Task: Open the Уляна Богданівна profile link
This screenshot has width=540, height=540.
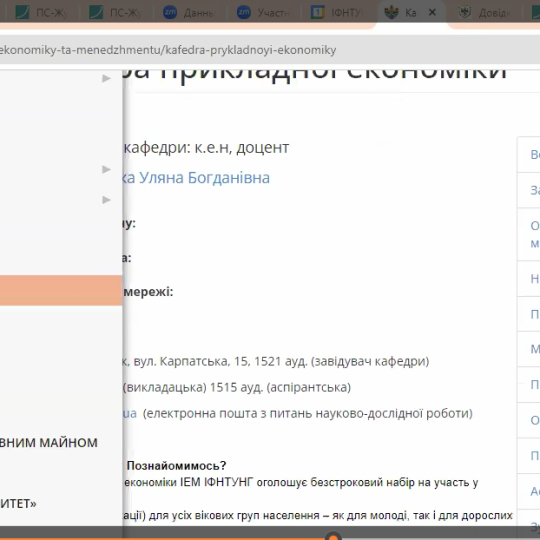Action: [x=197, y=178]
